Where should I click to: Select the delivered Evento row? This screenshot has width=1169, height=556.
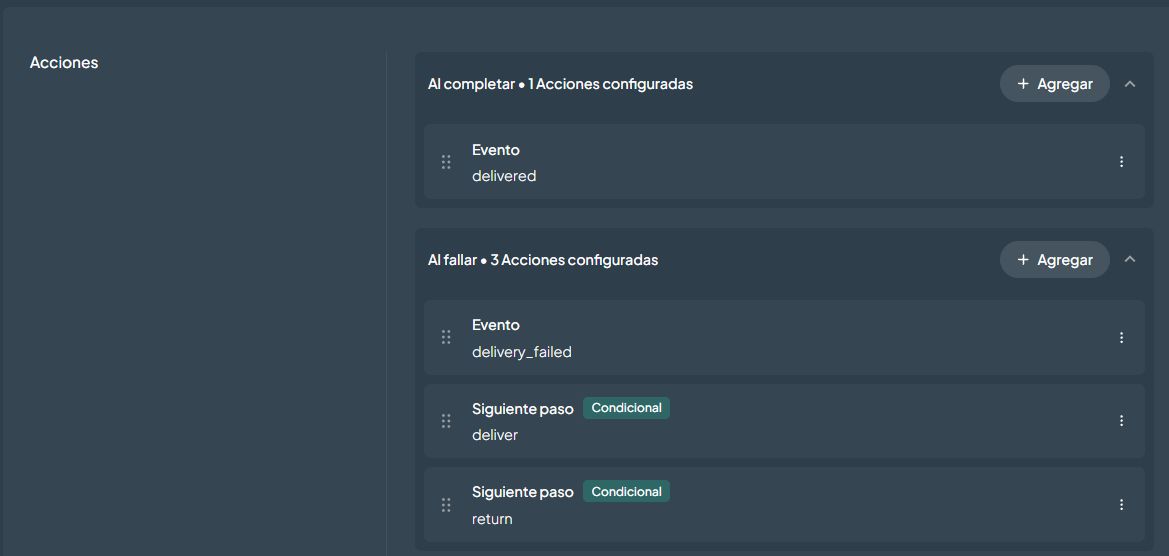[784, 162]
